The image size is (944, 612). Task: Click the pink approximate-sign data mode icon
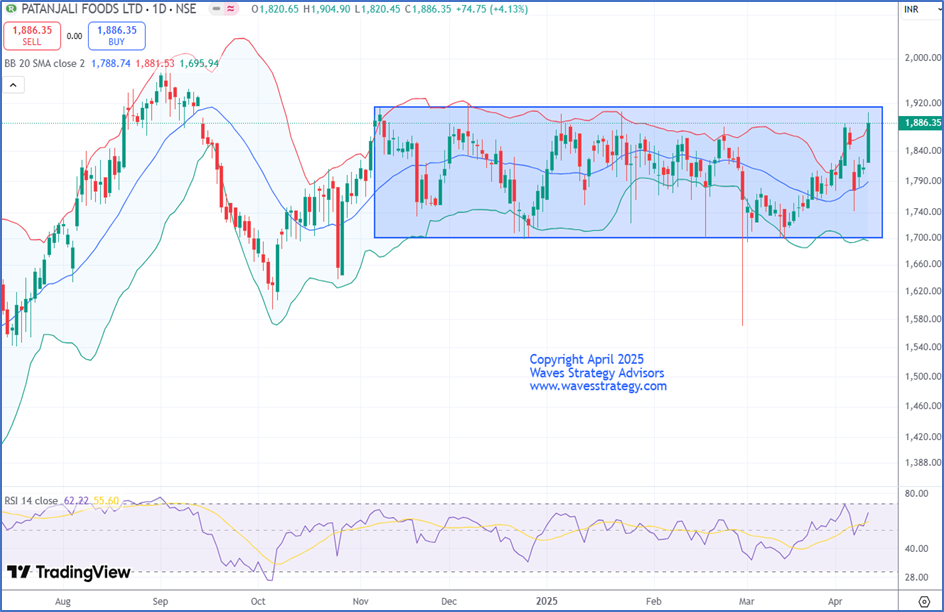[231, 9]
